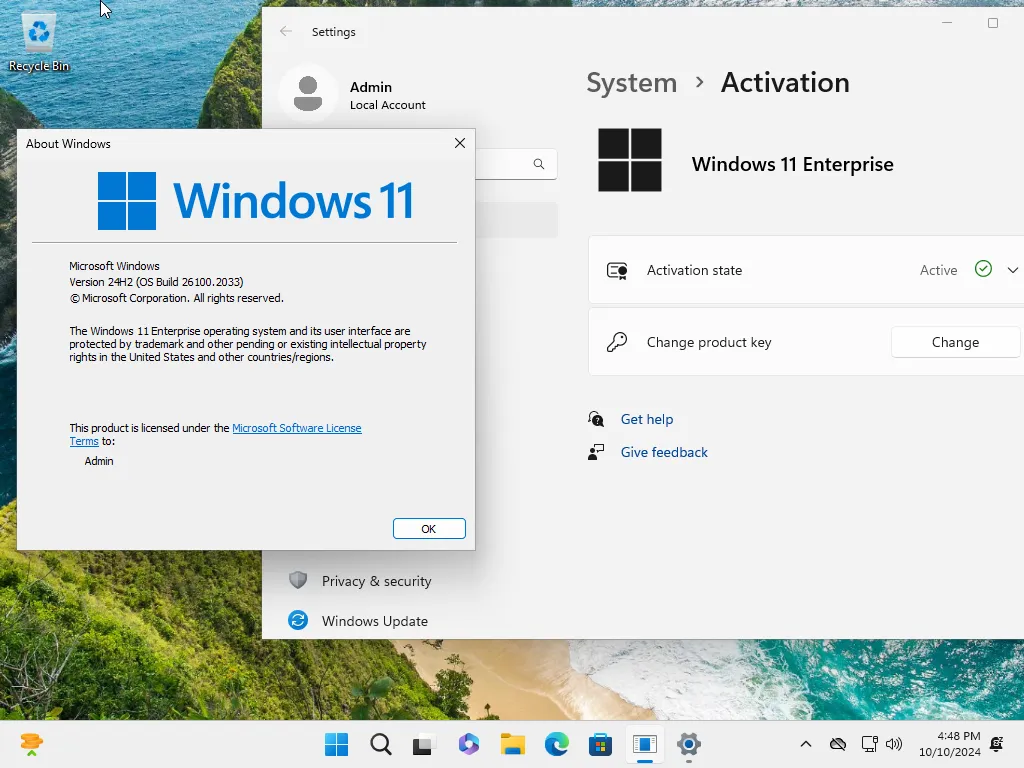Click the 'Admin' licensee name in About Windows
1024x768 pixels.
99,461
